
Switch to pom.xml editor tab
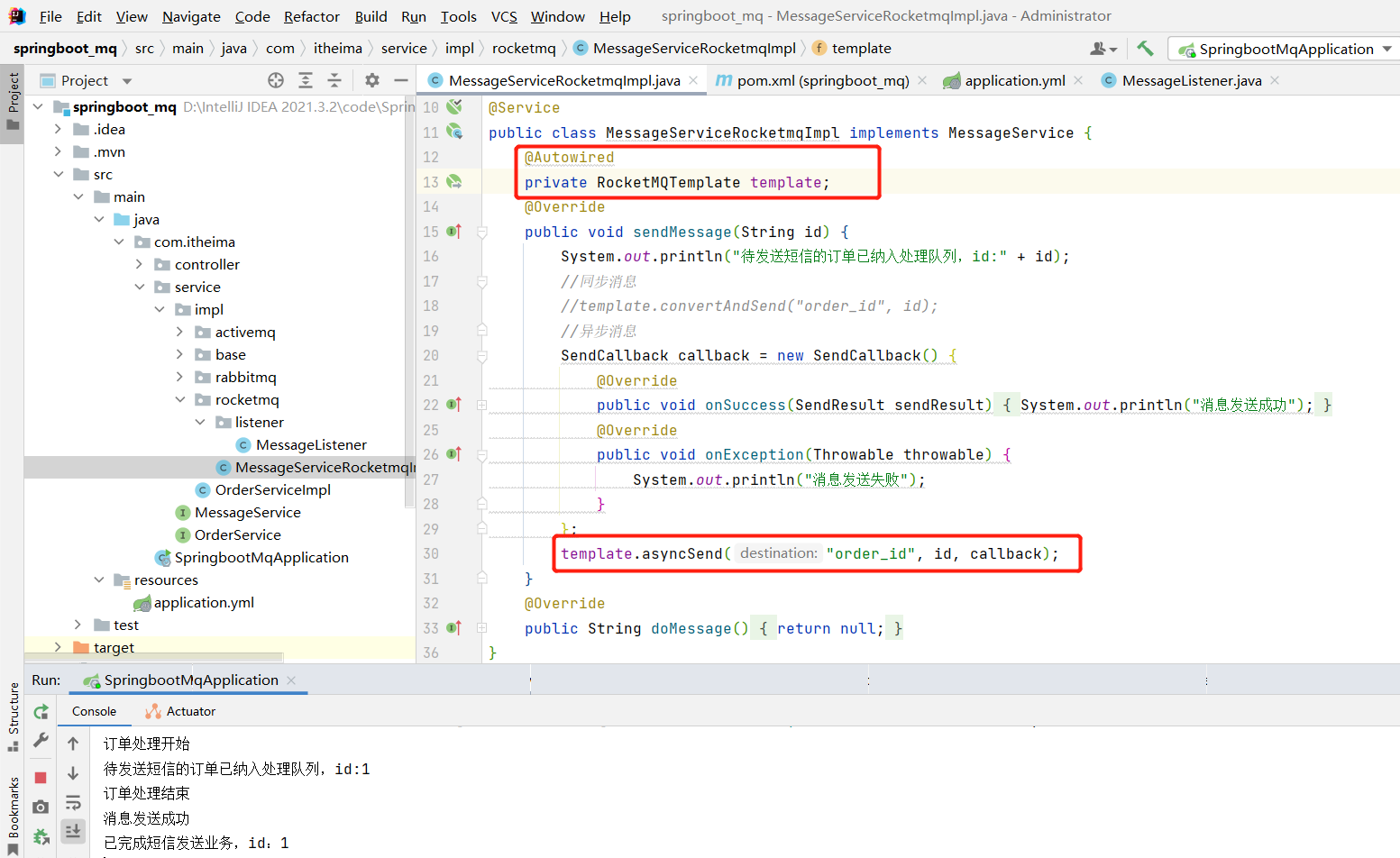822,80
